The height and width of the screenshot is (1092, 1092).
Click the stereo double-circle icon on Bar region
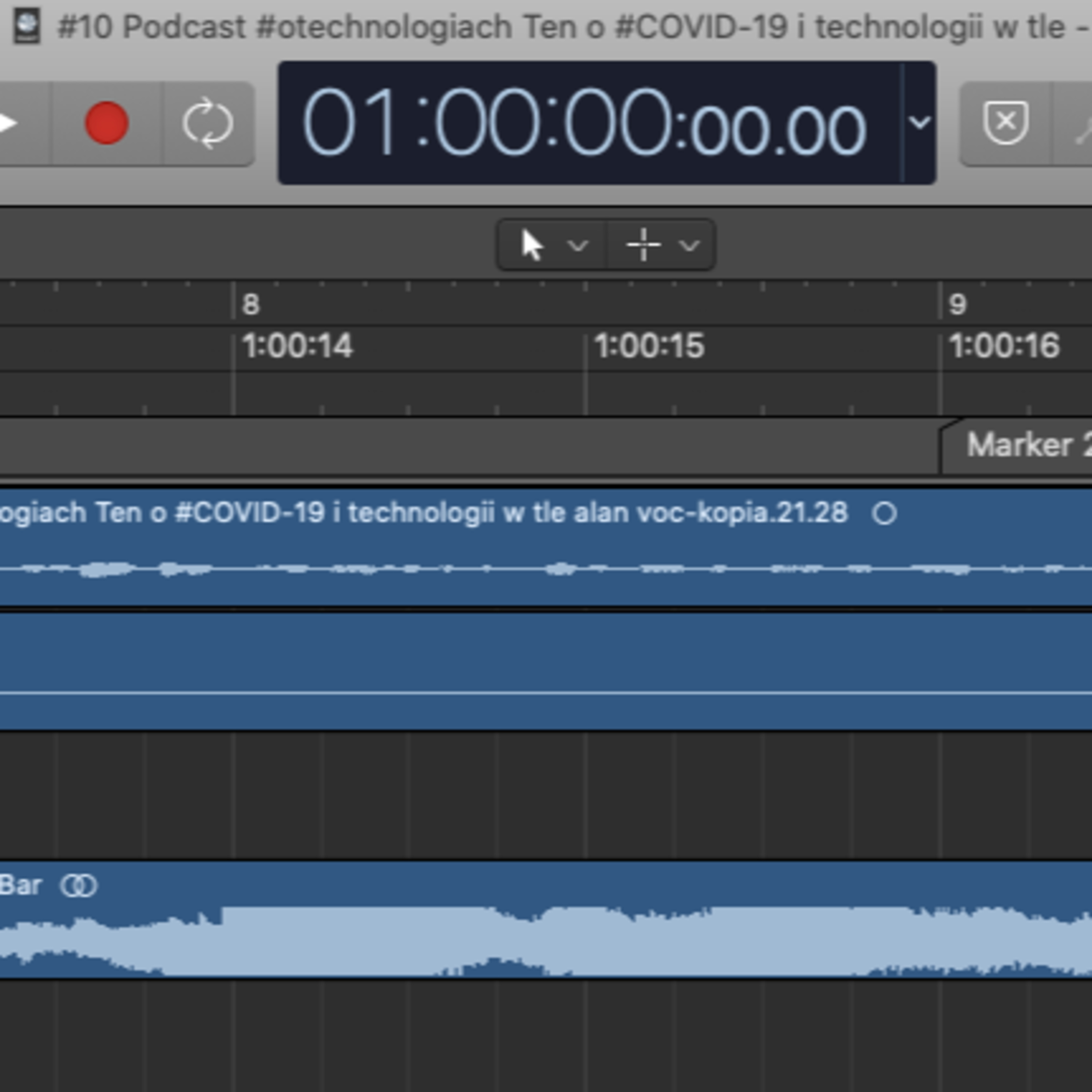tap(79, 886)
